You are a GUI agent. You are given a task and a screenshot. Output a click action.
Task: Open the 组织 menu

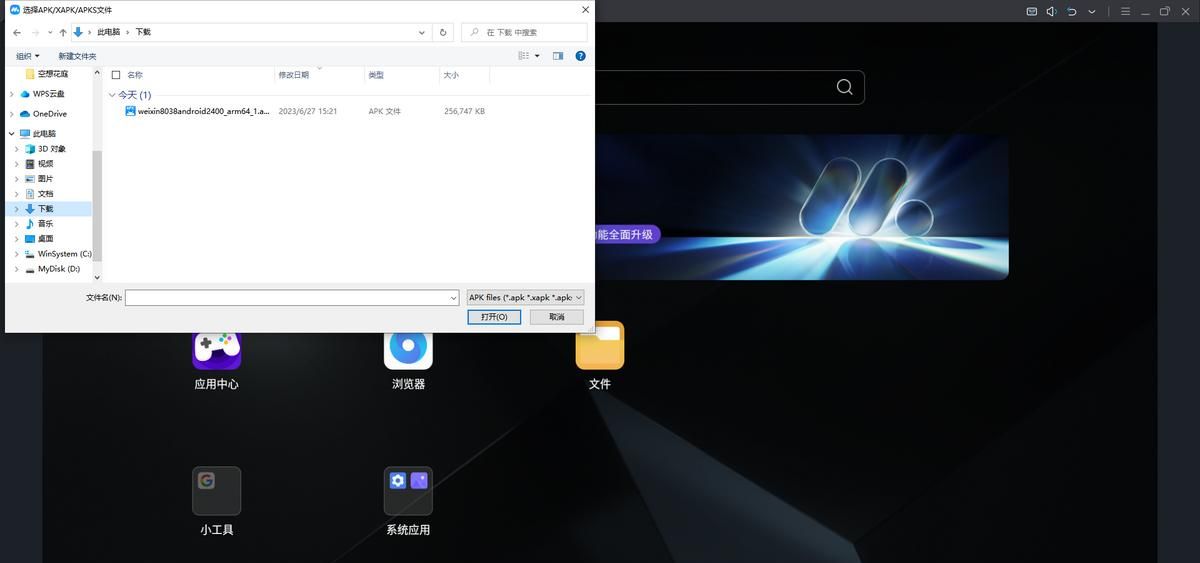click(x=26, y=56)
